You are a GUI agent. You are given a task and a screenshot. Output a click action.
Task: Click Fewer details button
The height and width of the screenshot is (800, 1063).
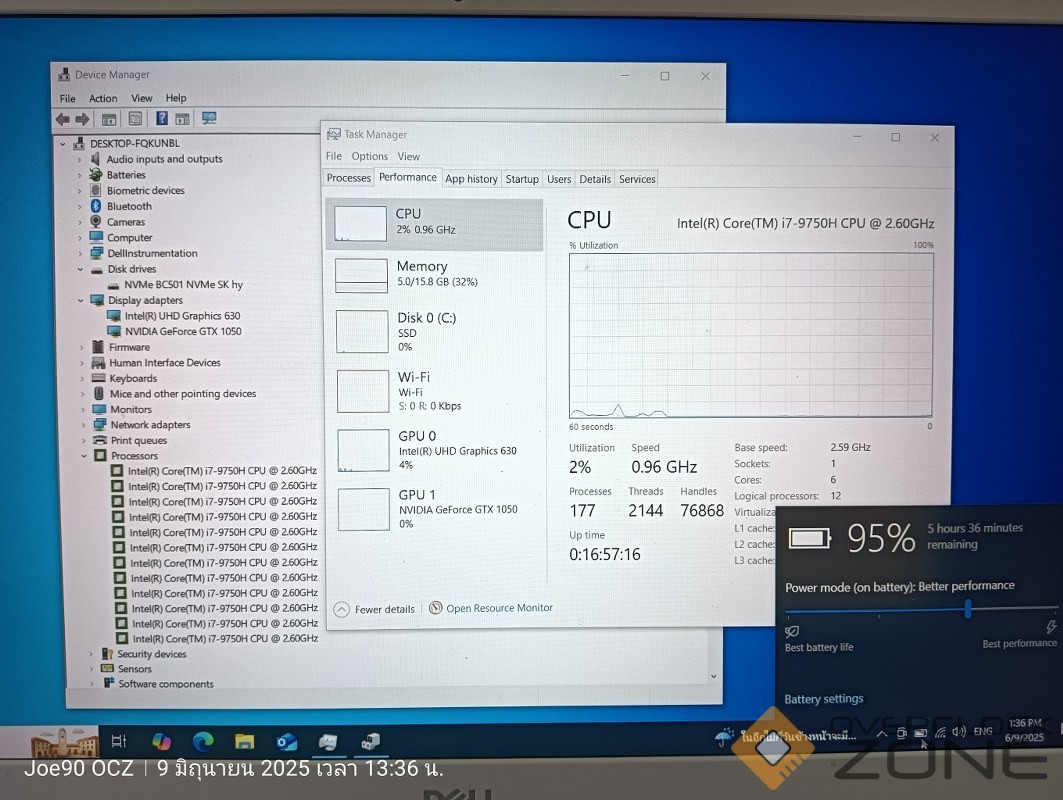(375, 609)
